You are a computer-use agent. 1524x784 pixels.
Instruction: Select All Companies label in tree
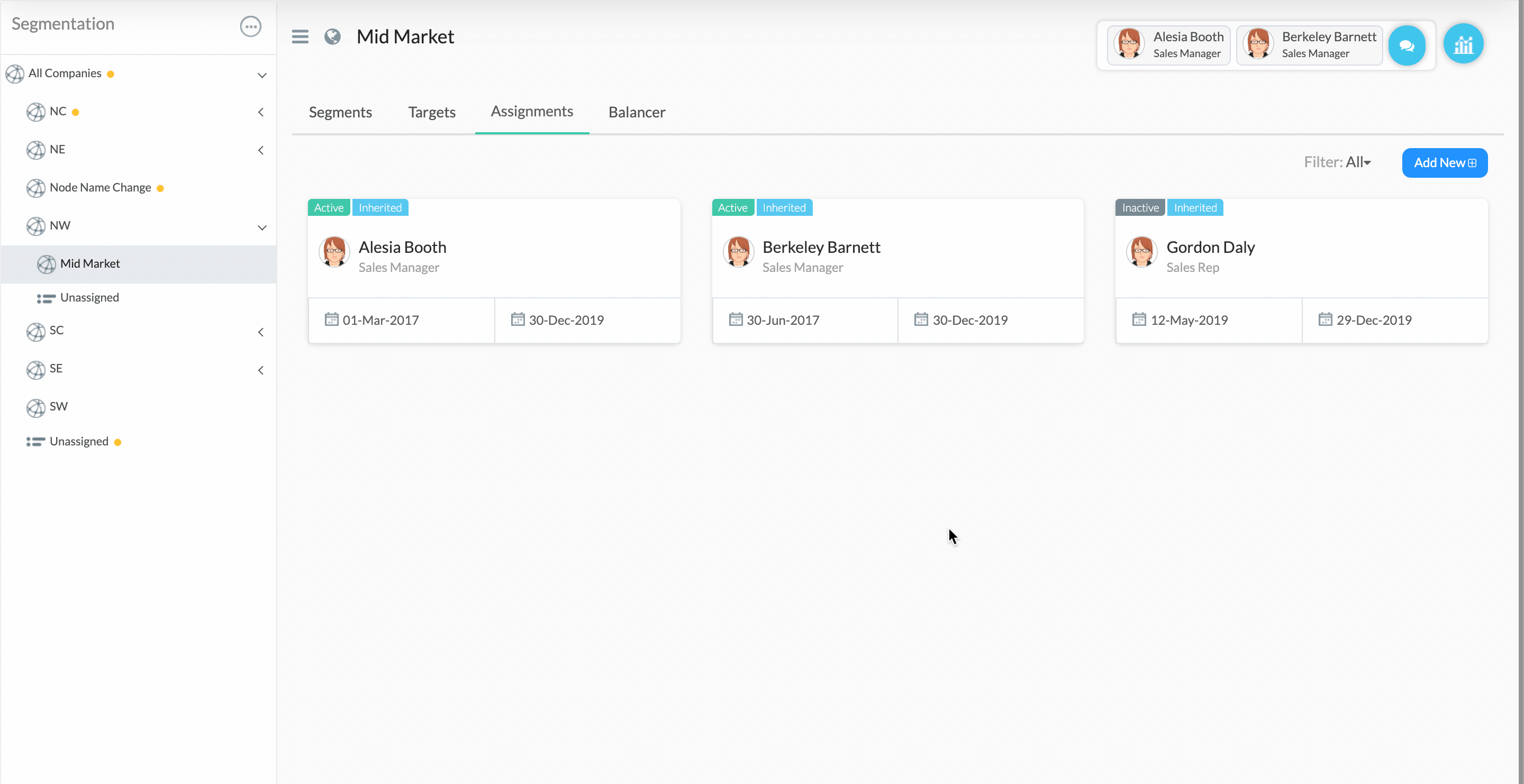[x=65, y=74]
